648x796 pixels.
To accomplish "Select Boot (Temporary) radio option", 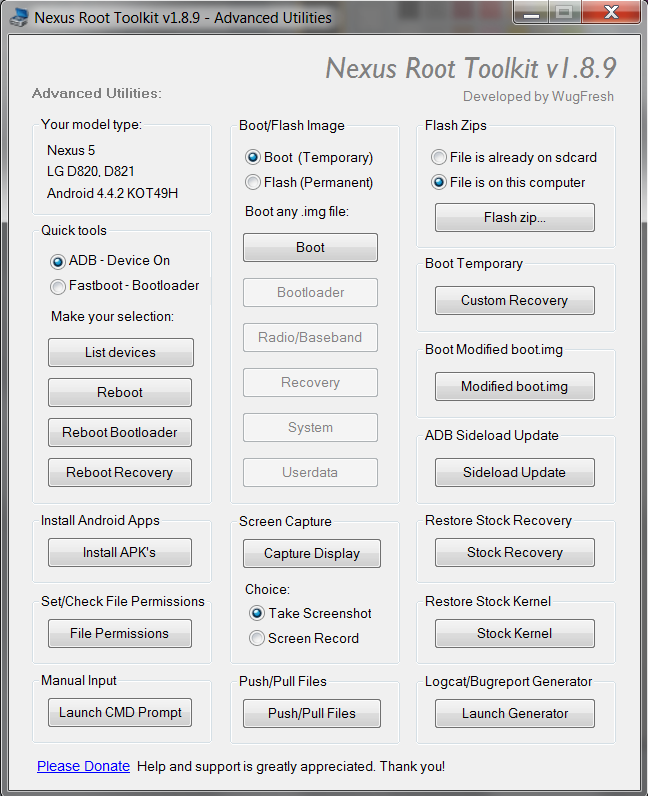I will [x=253, y=158].
